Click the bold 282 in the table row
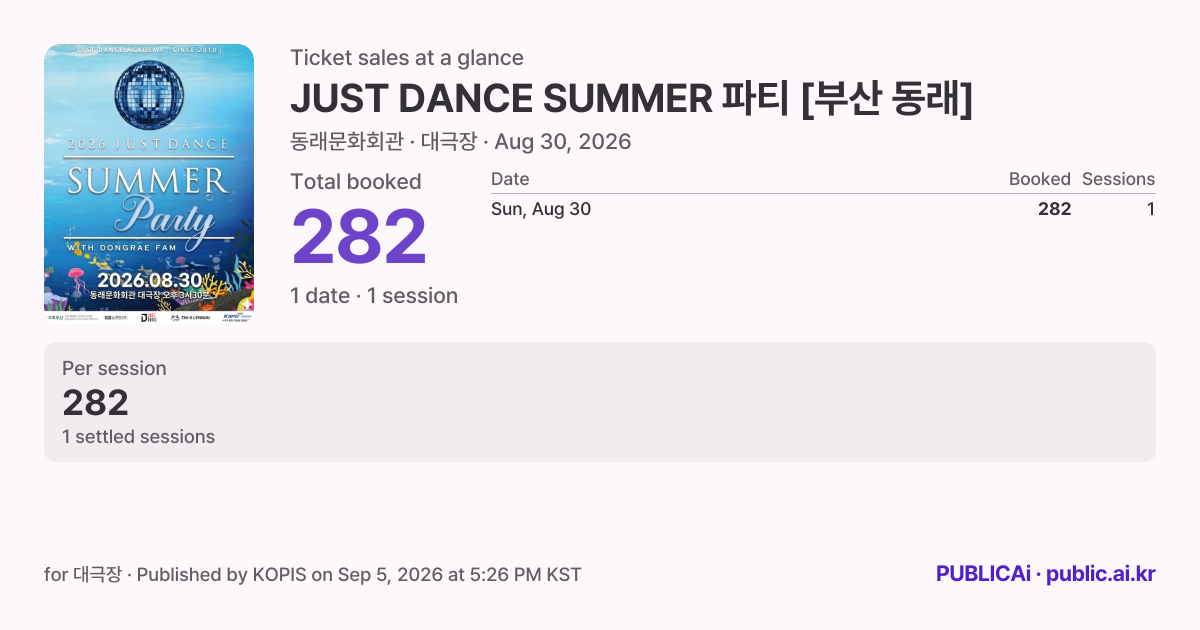 pos(1055,209)
